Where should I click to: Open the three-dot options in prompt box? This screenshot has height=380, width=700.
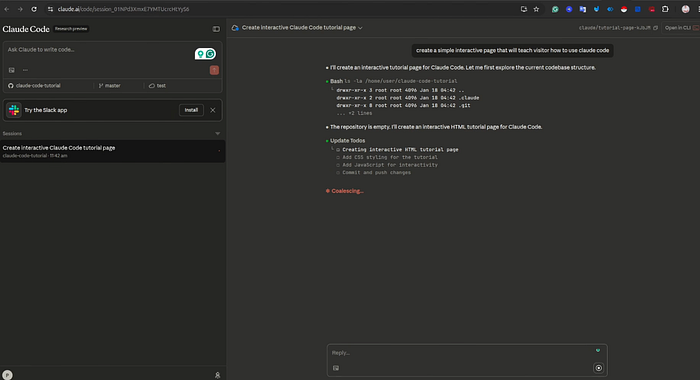click(x=25, y=70)
